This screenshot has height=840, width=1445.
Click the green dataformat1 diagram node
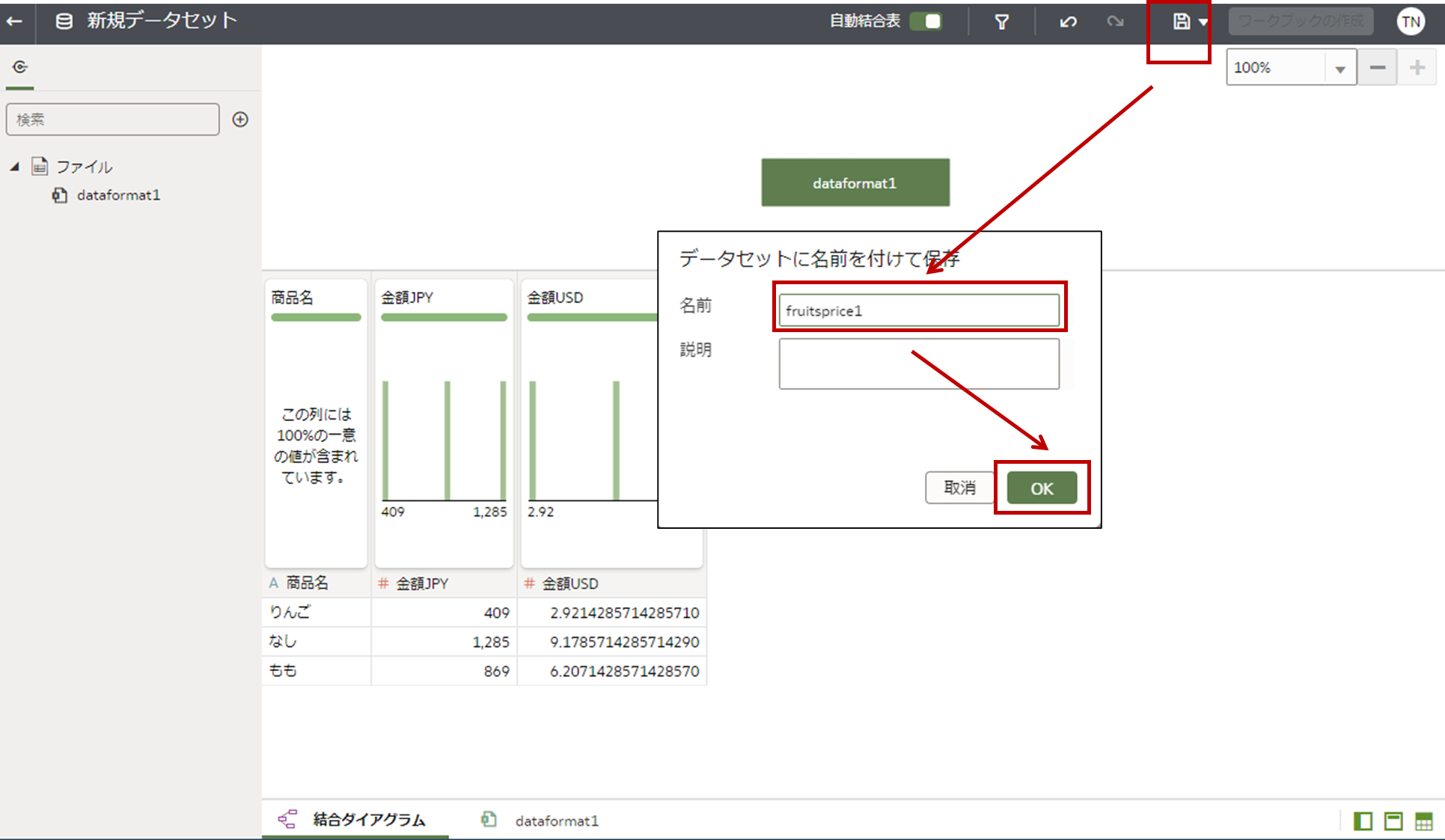(x=855, y=183)
